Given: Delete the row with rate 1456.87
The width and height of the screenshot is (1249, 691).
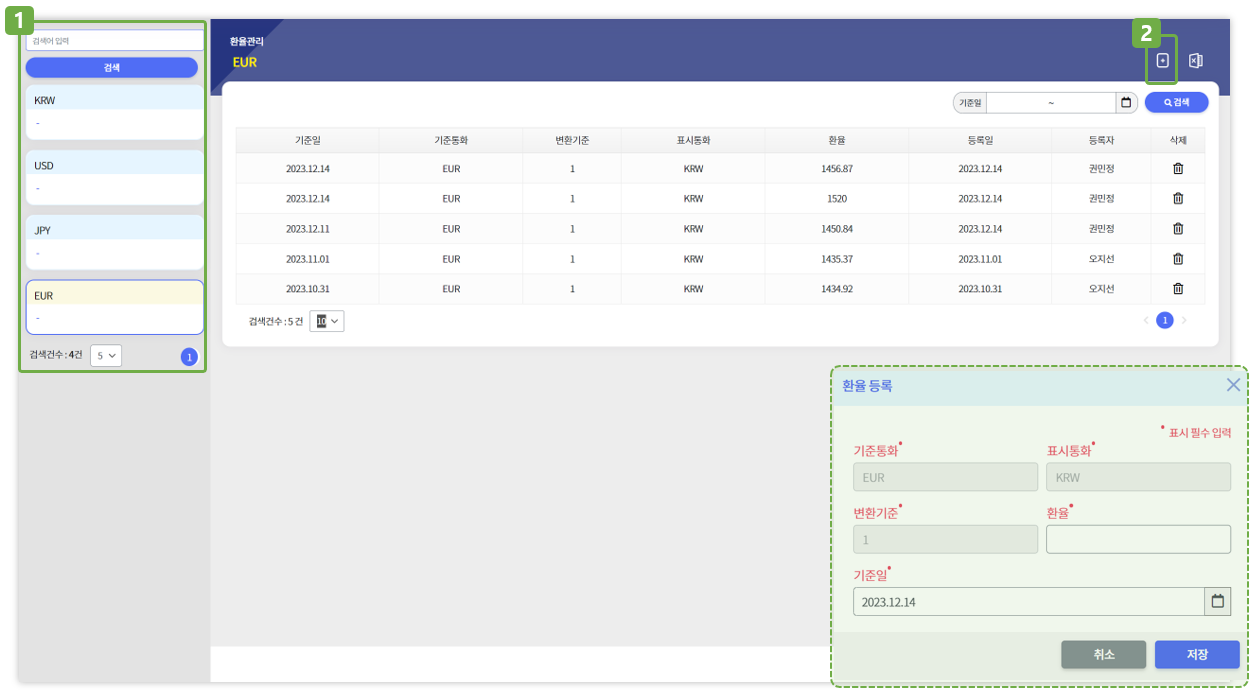Looking at the screenshot, I should click(x=1178, y=169).
